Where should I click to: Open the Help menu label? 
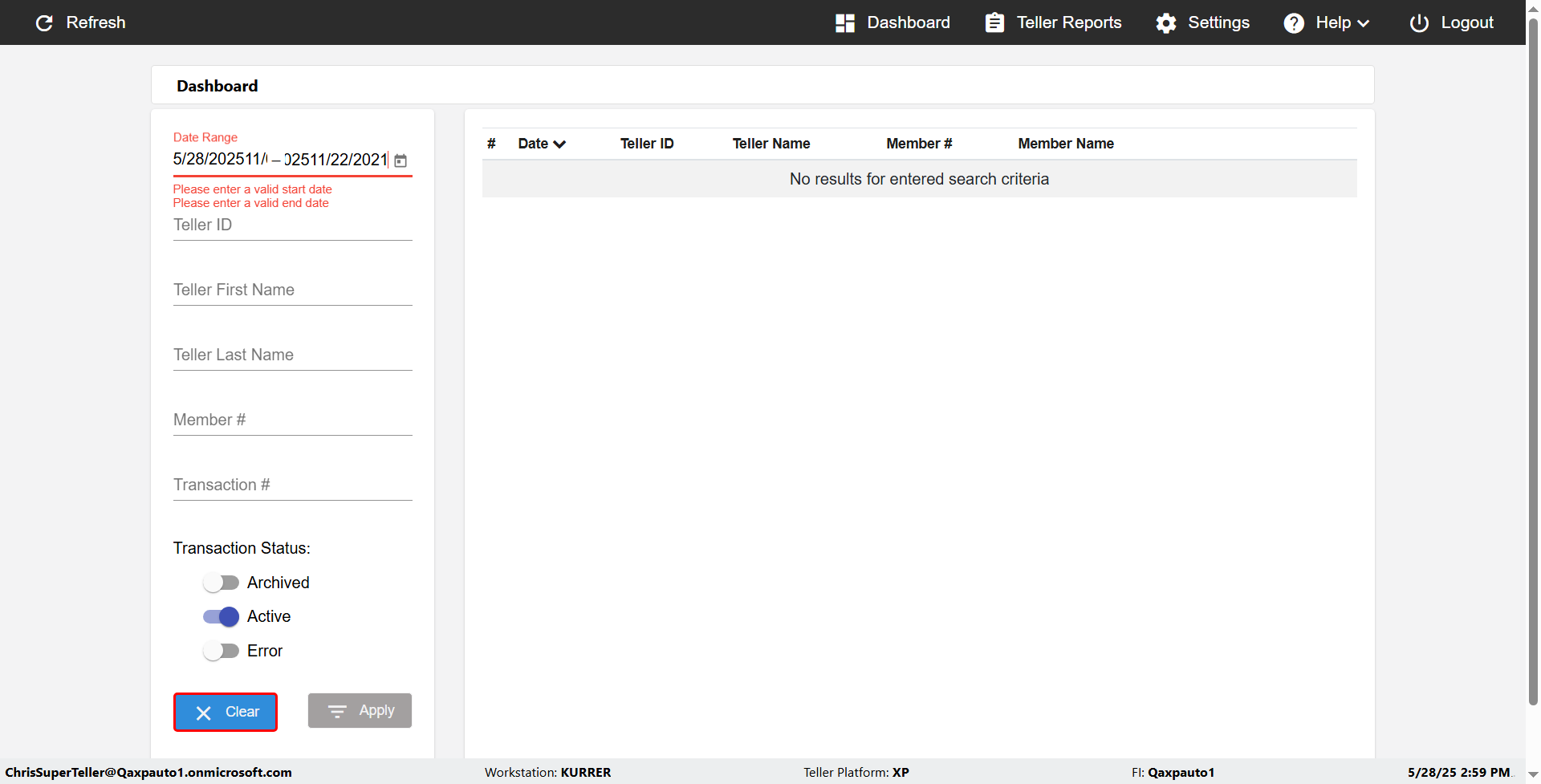pyautogui.click(x=1333, y=22)
